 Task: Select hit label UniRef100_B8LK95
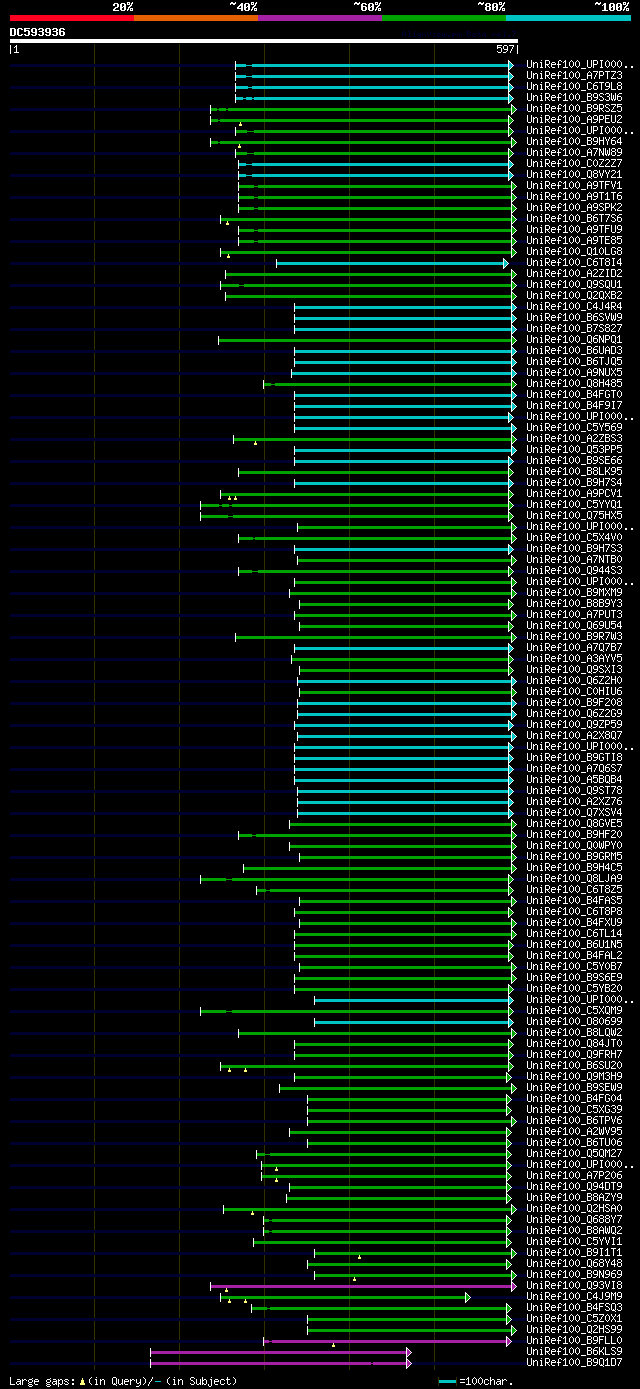coord(575,471)
